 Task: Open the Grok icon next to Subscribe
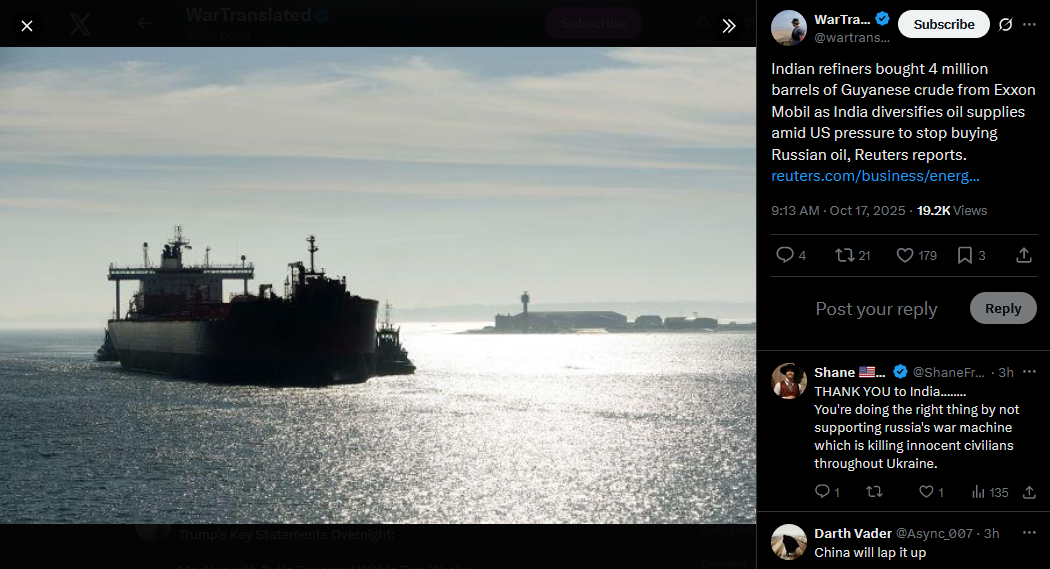(1005, 25)
